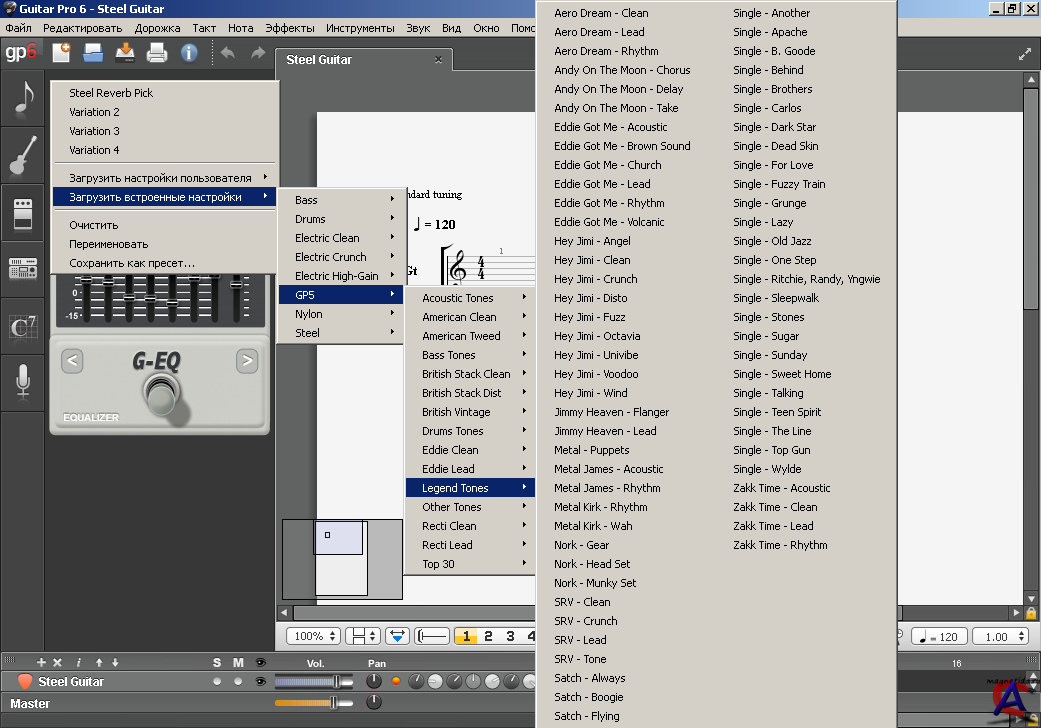Open the mastering rack panel icon
This screenshot has height=728, width=1041.
pyautogui.click(x=23, y=268)
